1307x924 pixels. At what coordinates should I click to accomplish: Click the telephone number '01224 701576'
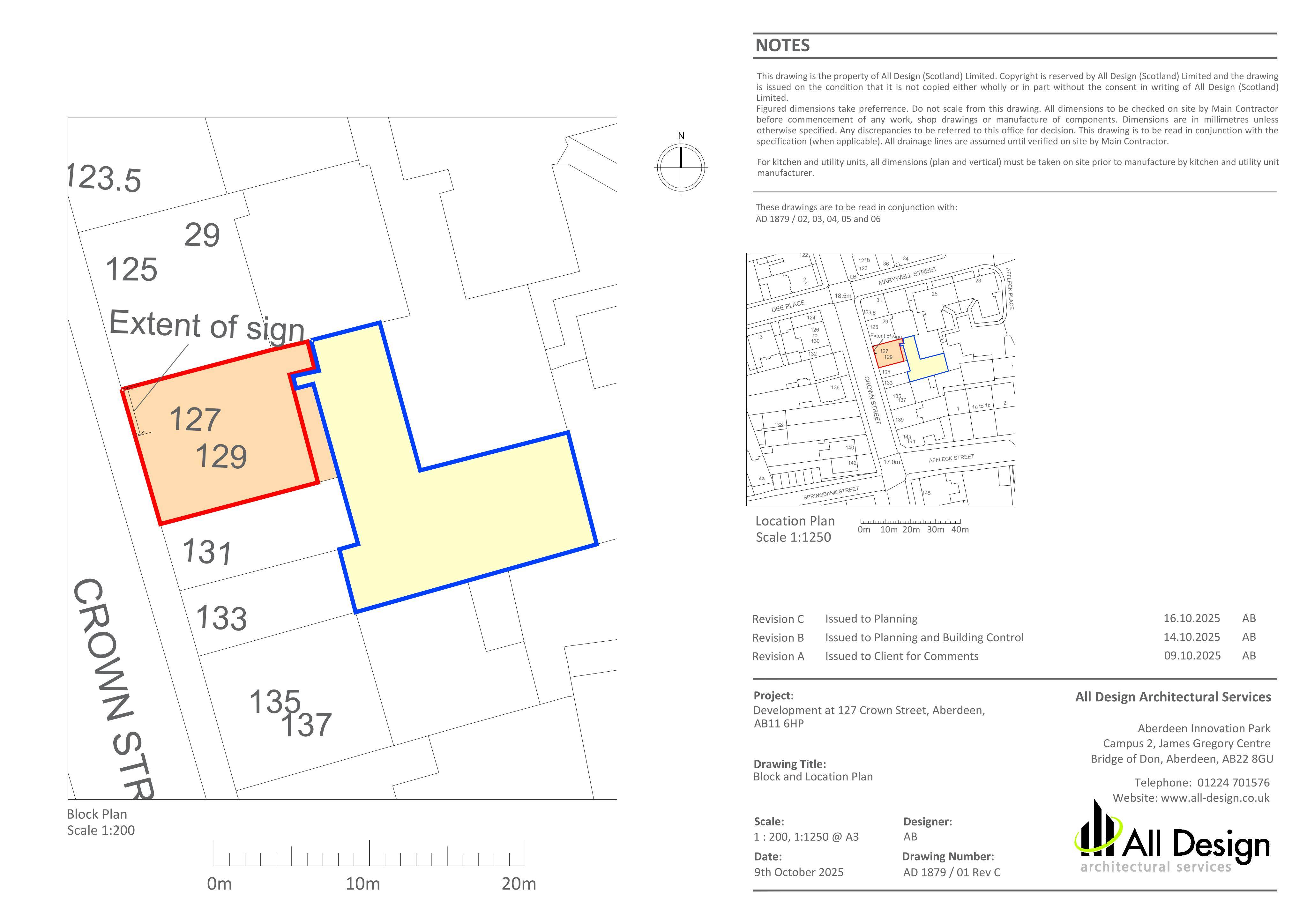click(1234, 783)
